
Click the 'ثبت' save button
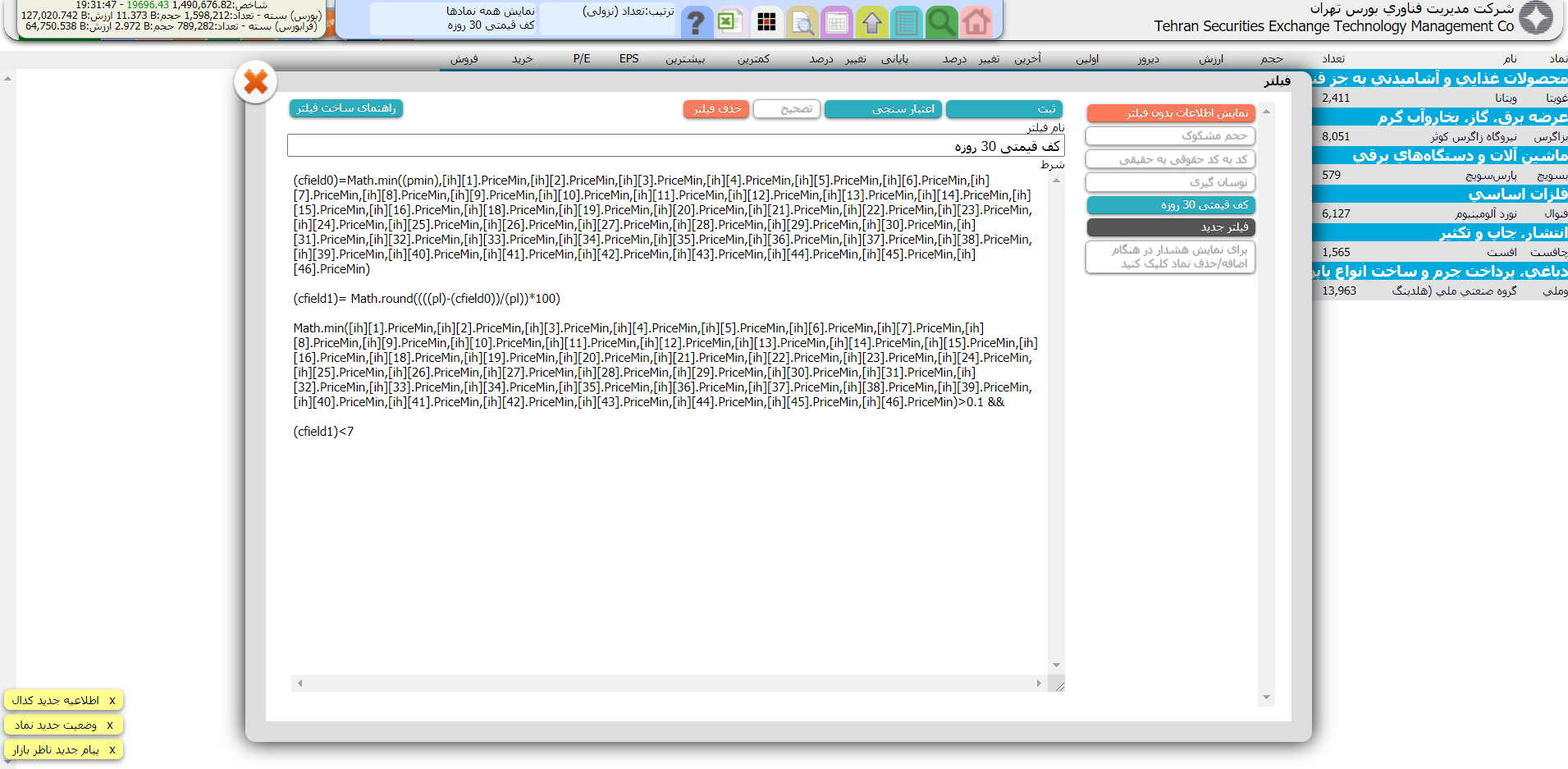[x=1003, y=109]
